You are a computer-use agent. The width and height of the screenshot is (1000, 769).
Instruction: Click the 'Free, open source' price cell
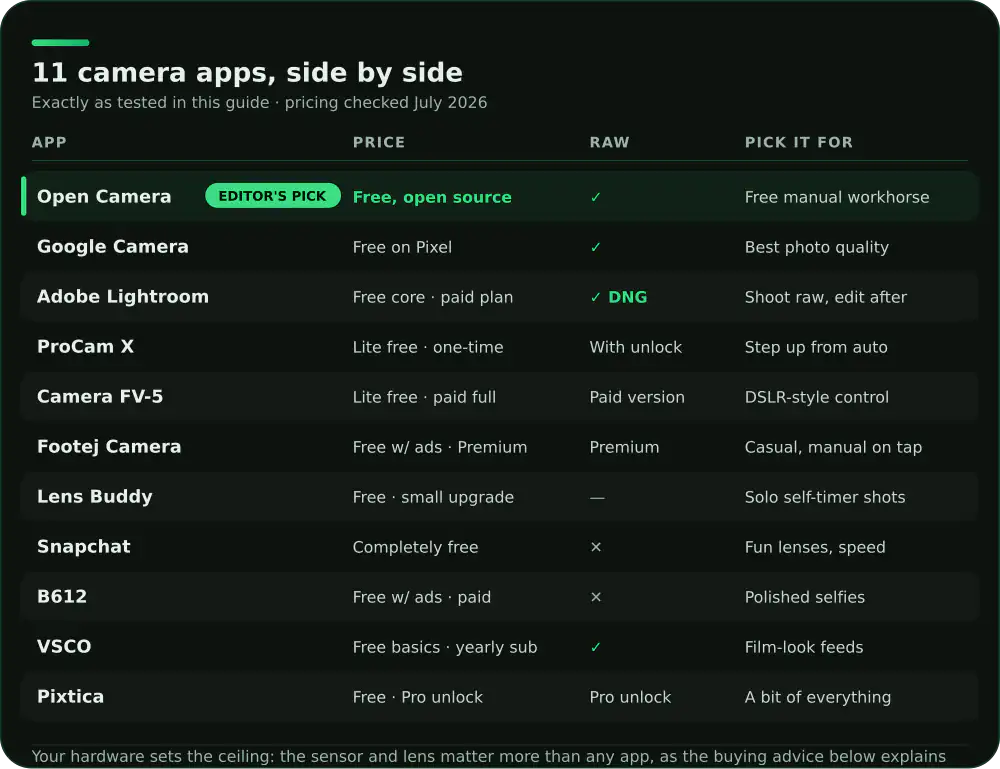pyautogui.click(x=432, y=197)
